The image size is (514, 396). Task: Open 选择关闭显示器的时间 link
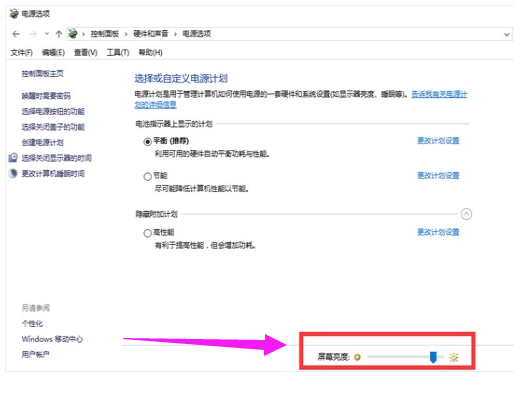(x=57, y=158)
